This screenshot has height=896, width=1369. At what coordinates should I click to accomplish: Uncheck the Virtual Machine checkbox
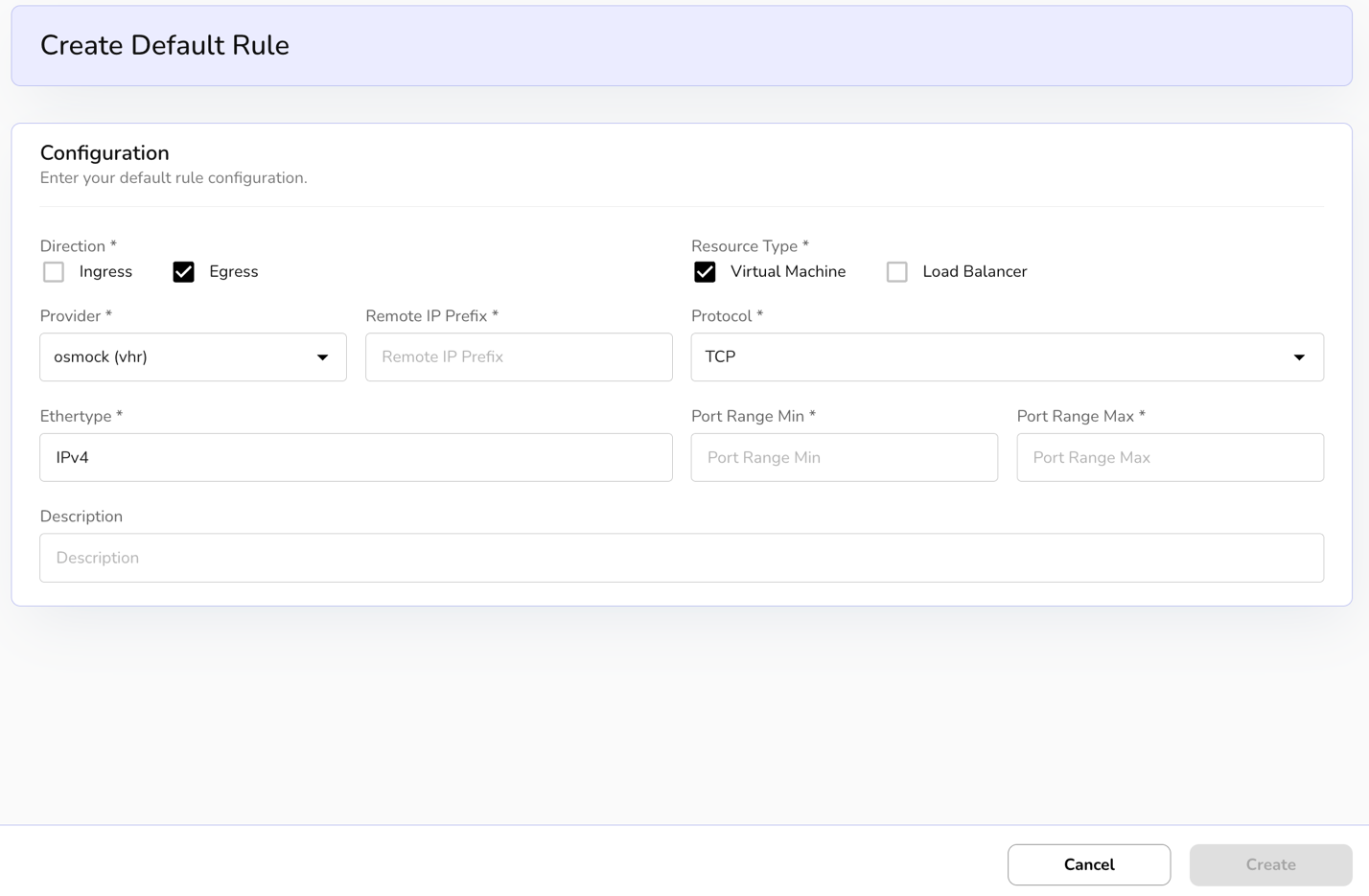point(705,272)
